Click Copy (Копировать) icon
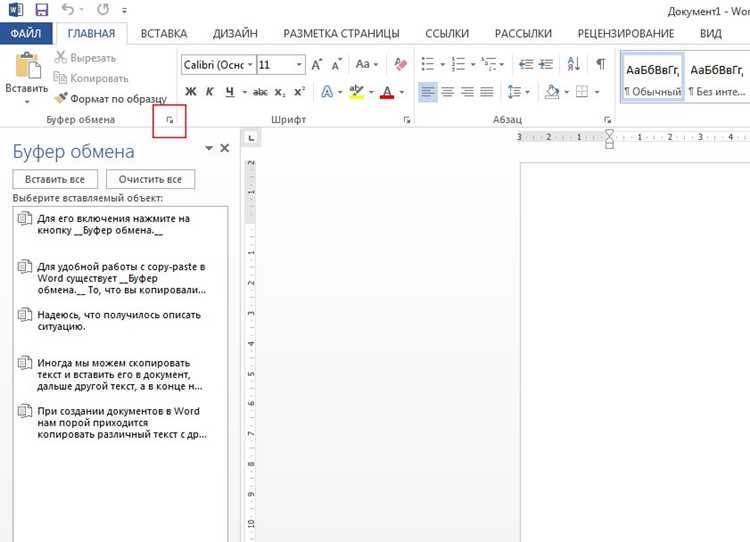750x542 pixels. tap(61, 77)
